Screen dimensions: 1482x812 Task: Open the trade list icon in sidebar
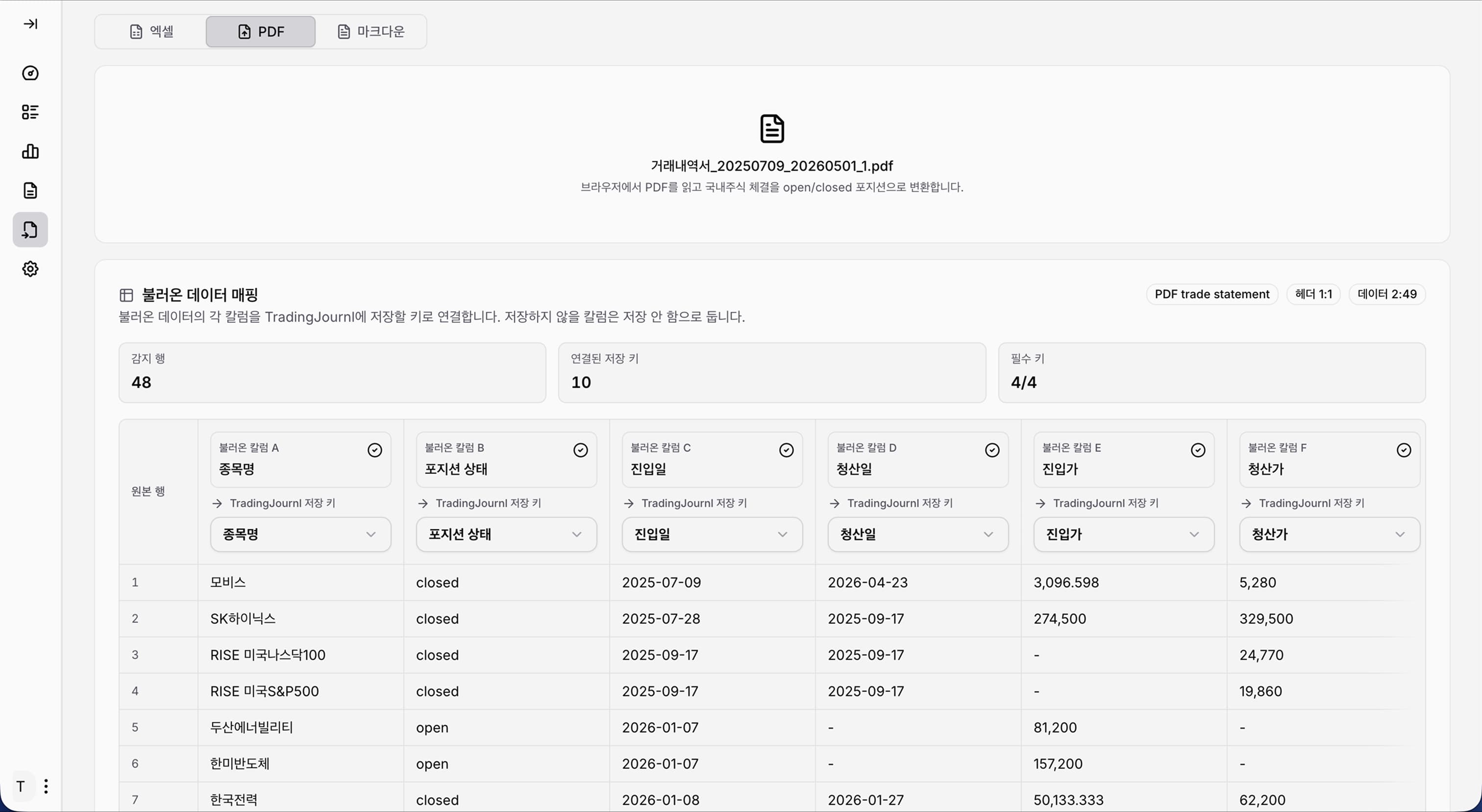click(x=30, y=112)
